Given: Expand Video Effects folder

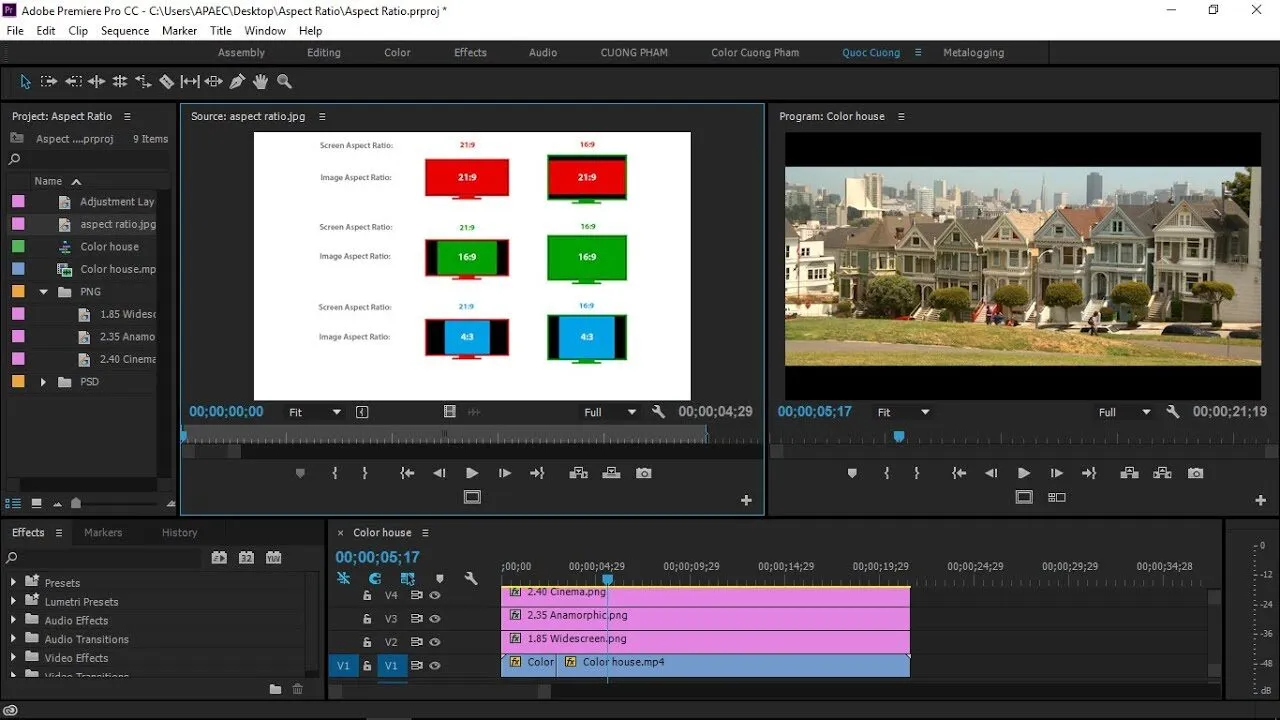Looking at the screenshot, I should pos(13,658).
